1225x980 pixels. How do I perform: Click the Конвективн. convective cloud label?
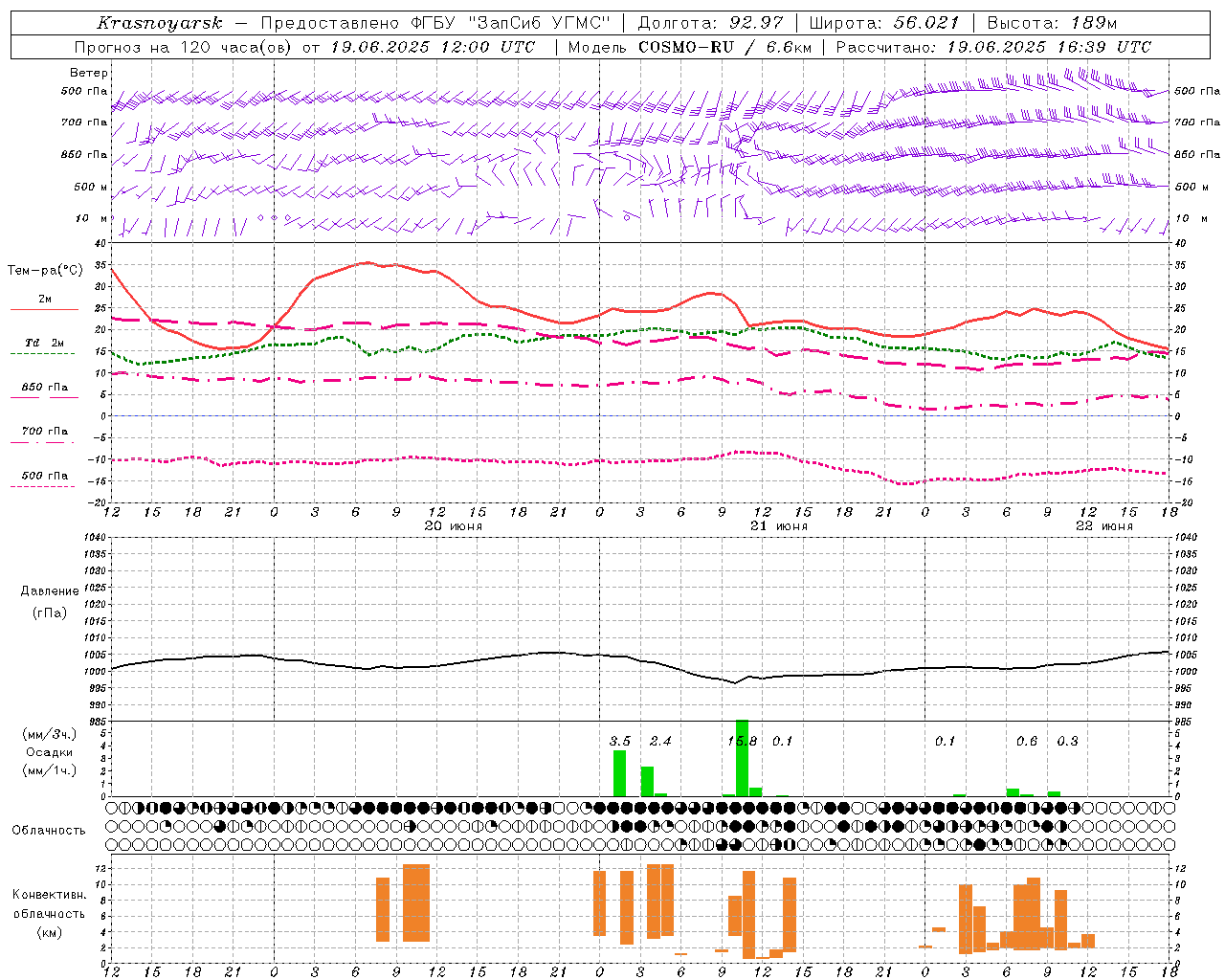pos(50,895)
